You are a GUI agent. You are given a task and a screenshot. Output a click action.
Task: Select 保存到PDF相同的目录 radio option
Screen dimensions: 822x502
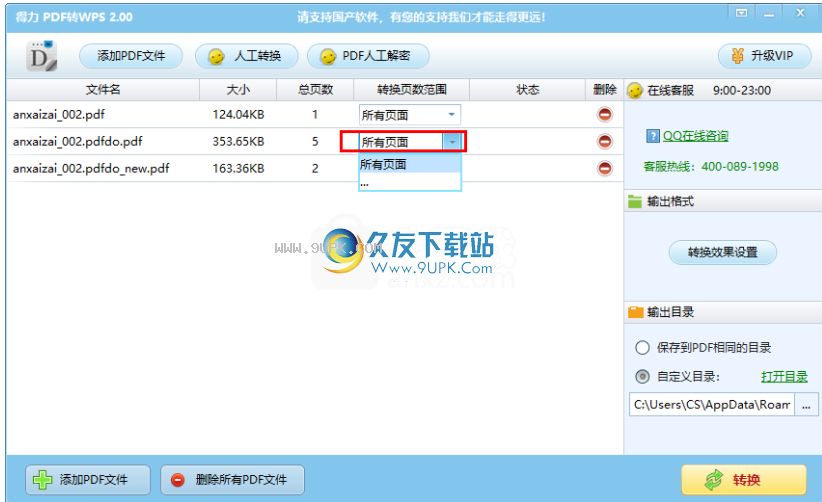pos(642,347)
